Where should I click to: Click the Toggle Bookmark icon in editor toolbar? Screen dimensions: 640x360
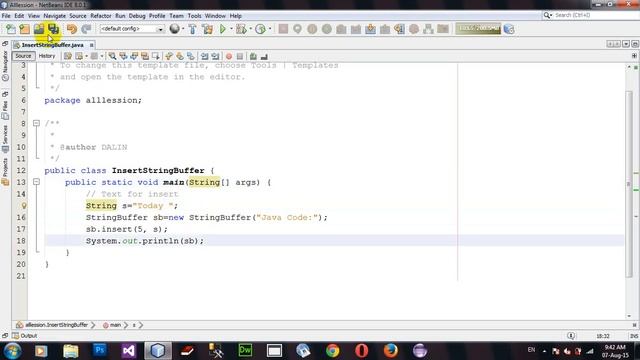(191, 56)
